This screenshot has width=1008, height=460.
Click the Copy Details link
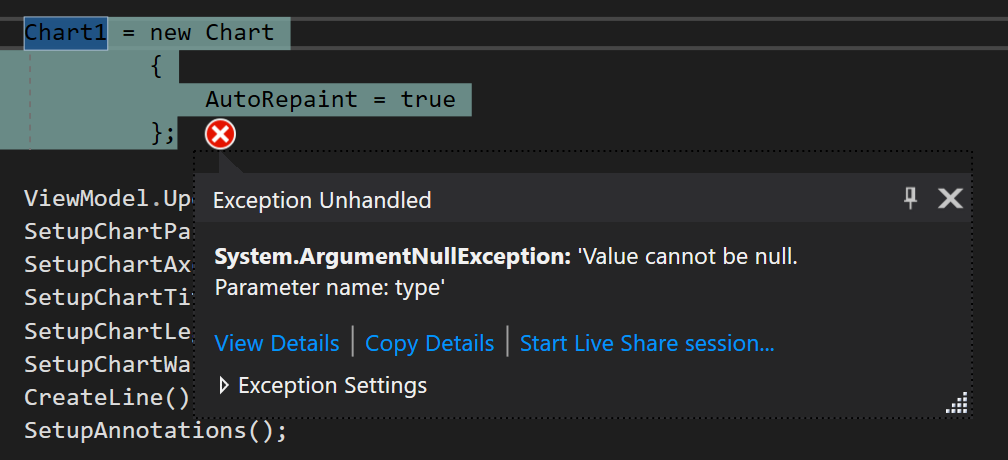[x=429, y=343]
